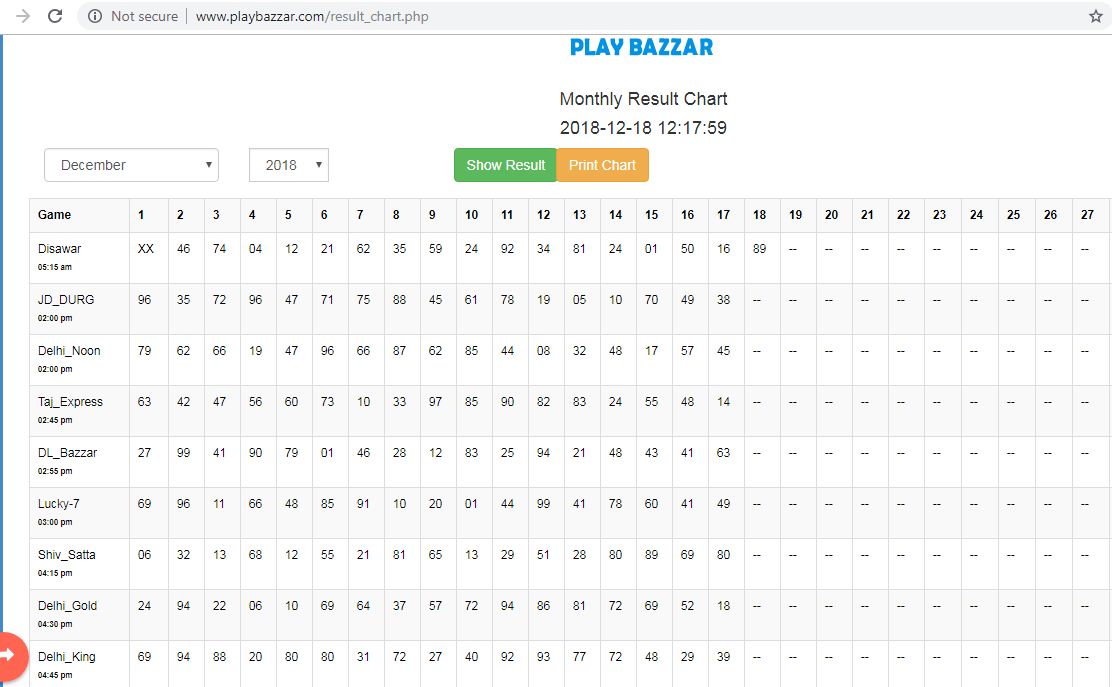Select the Delhi_Gold game row label

[67, 605]
